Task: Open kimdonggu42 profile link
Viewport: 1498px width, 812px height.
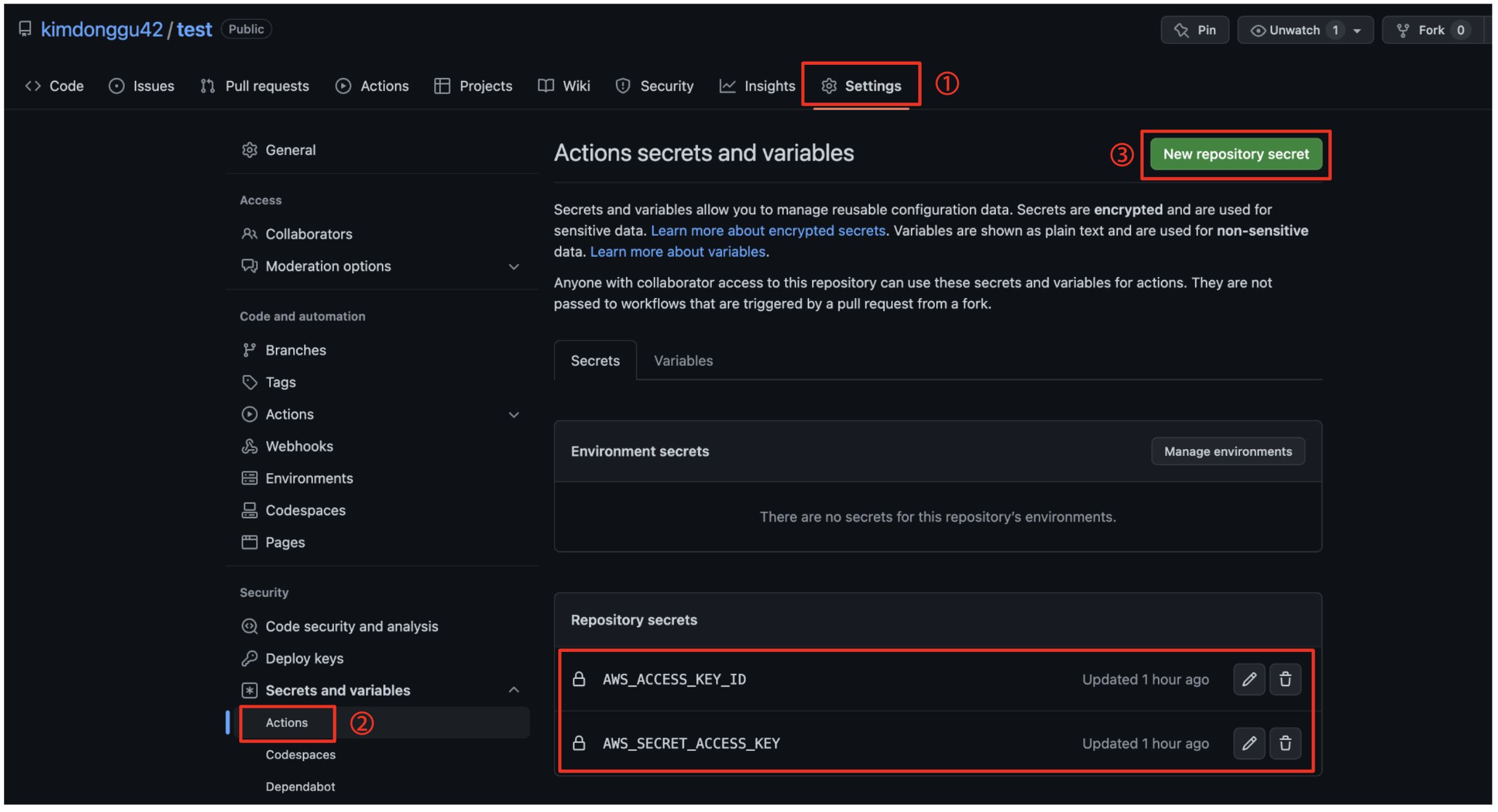Action: (102, 29)
